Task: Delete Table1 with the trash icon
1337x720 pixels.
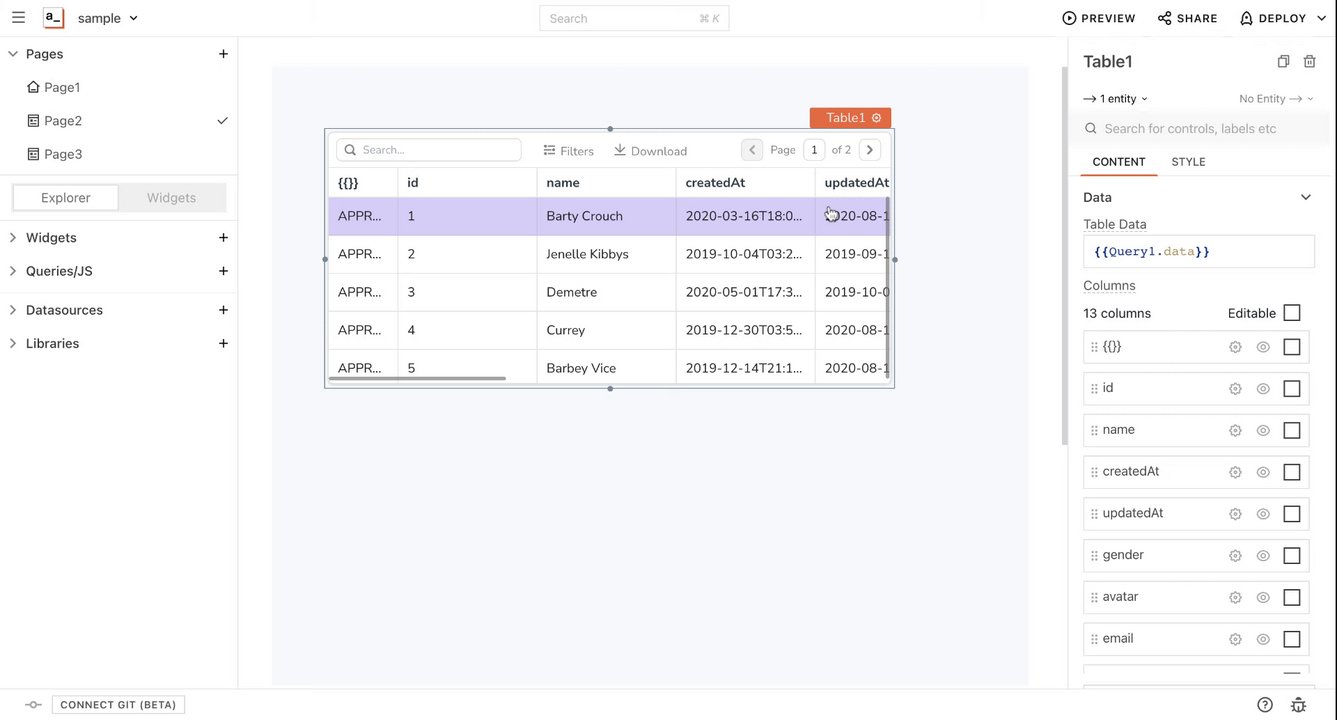Action: click(x=1310, y=62)
